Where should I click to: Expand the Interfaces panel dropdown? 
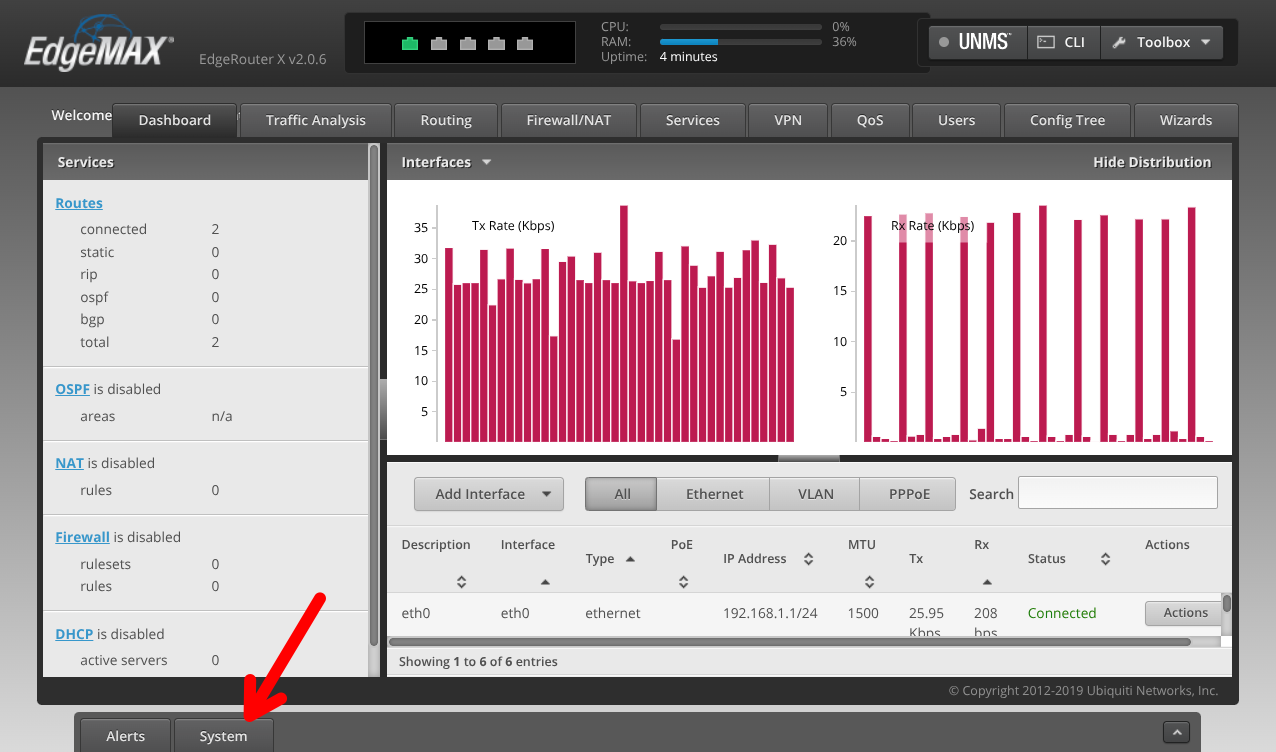(486, 162)
